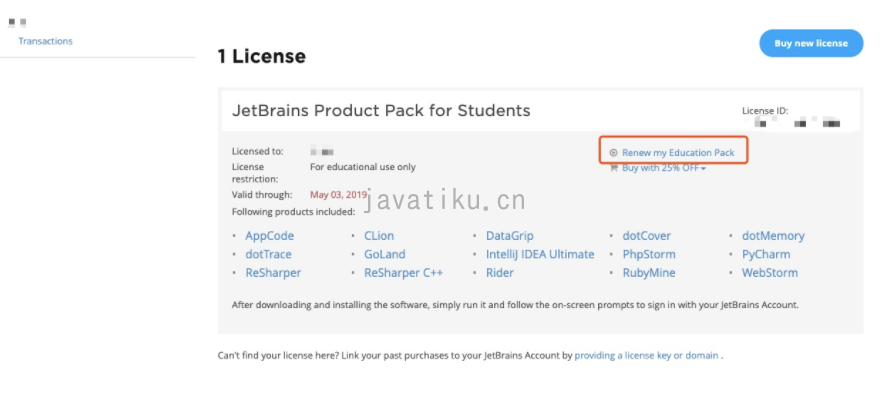Click the dotTrace product link
887x399 pixels.
click(x=268, y=255)
